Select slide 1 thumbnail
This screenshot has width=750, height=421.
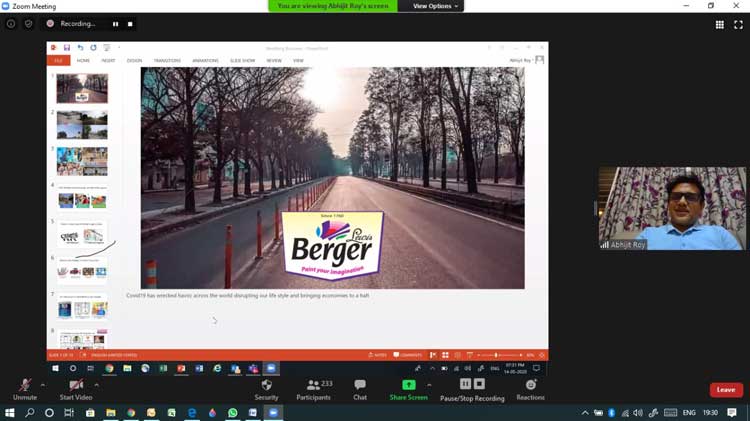click(82, 89)
